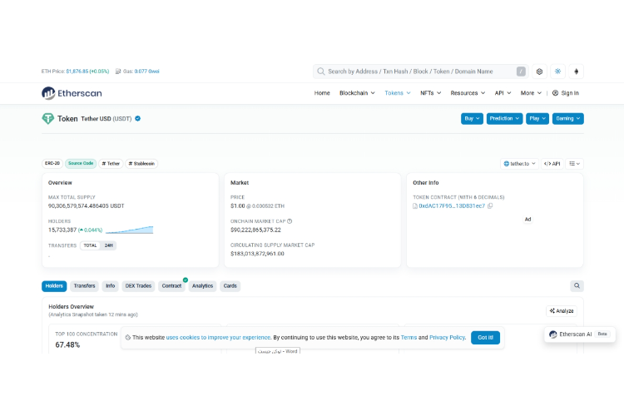
Task: Open the site settings globe icon
Action: click(539, 72)
